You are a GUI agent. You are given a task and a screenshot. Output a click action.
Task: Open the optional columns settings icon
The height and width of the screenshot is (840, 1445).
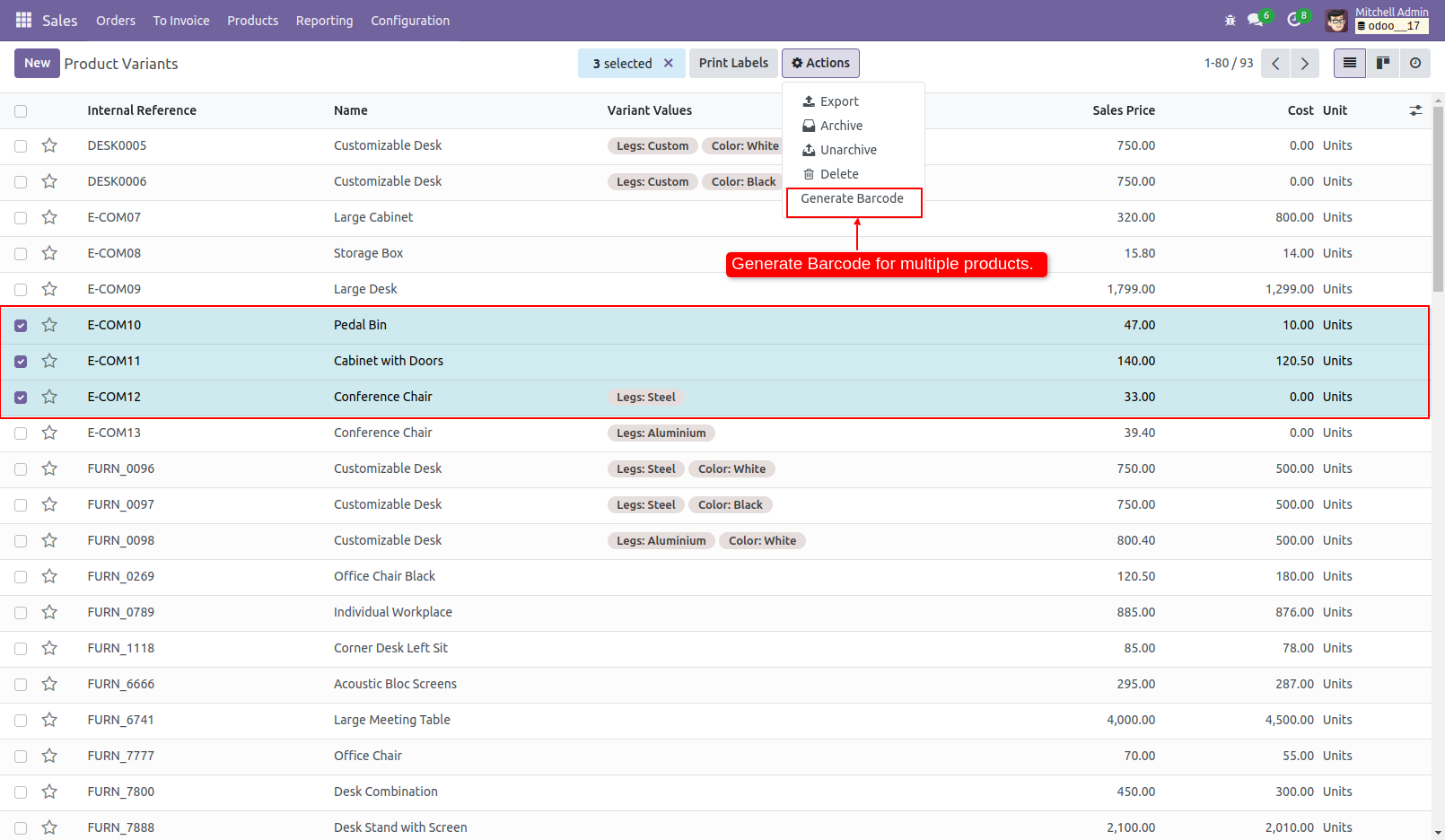[x=1416, y=109]
